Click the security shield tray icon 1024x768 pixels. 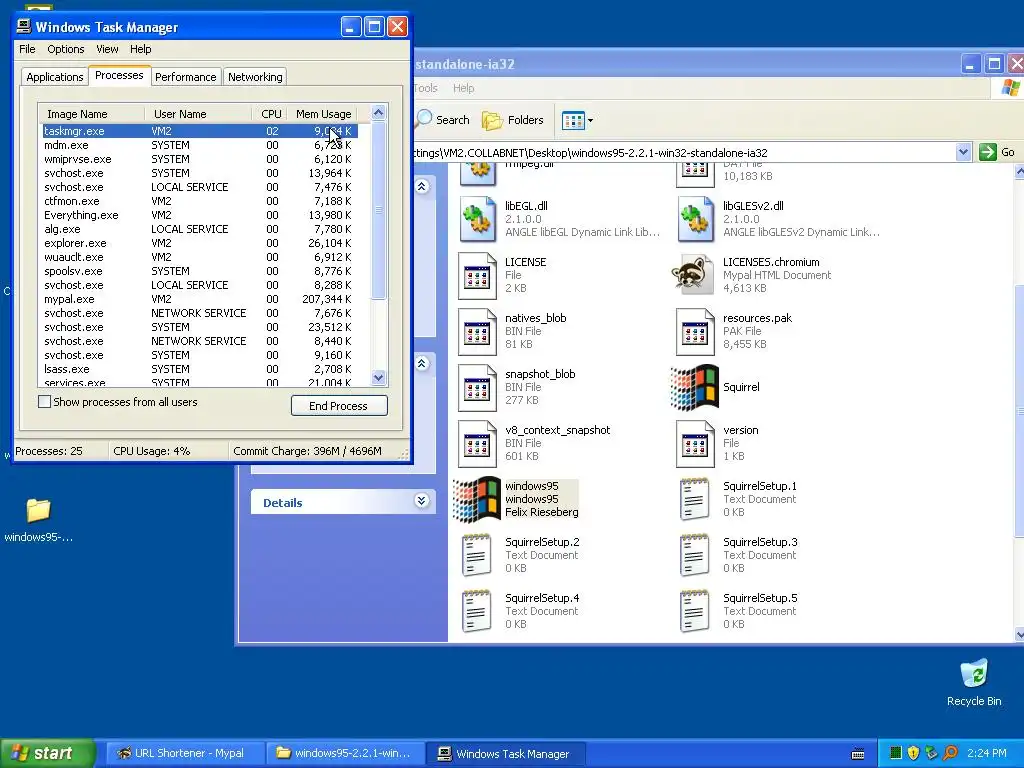914,753
